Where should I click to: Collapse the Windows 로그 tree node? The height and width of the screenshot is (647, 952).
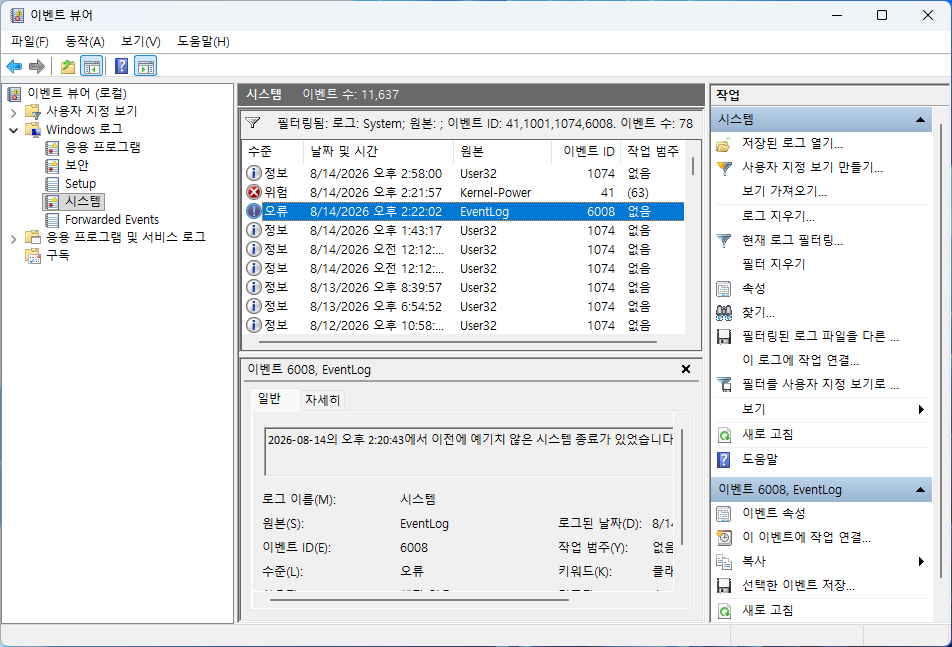coord(13,130)
